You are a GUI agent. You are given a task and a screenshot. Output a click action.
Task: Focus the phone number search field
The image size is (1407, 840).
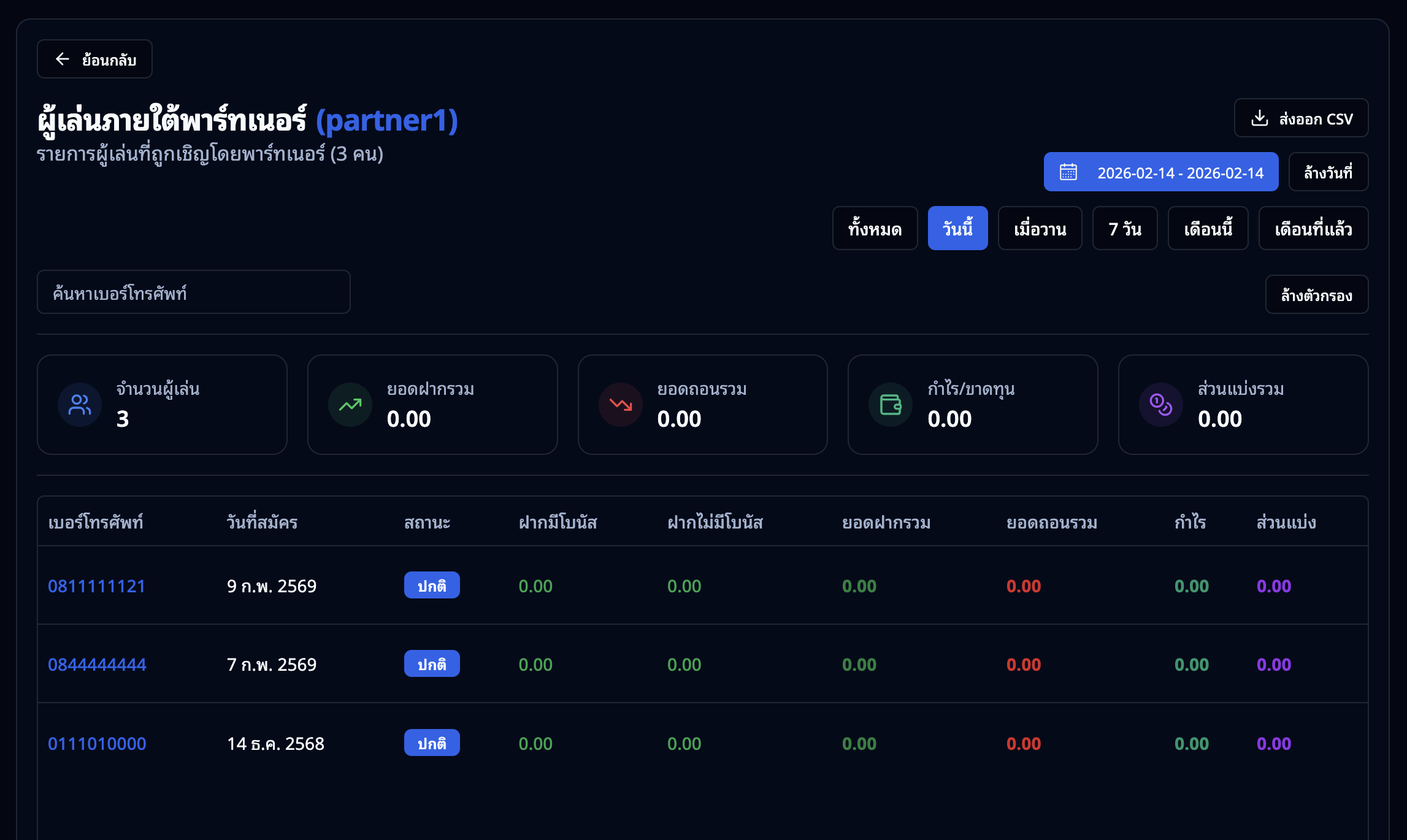(x=193, y=292)
